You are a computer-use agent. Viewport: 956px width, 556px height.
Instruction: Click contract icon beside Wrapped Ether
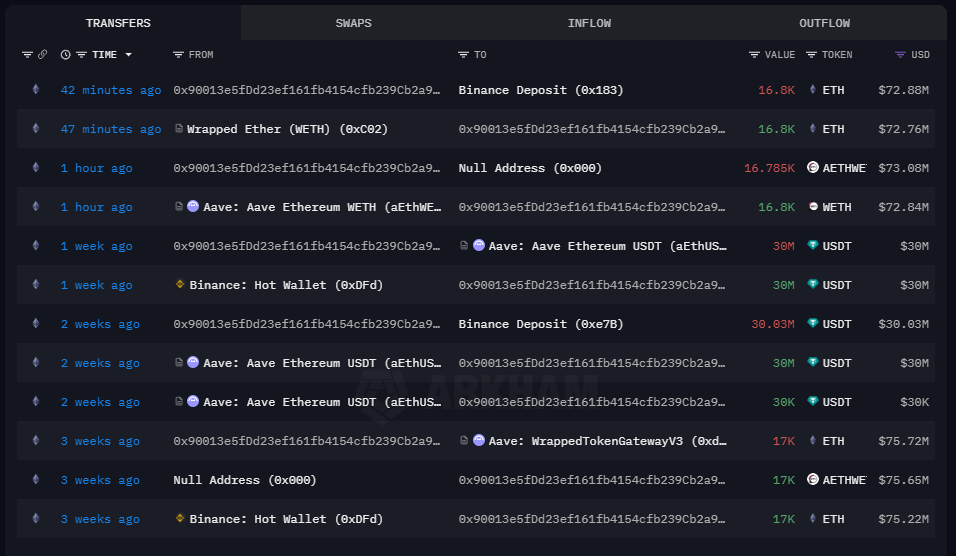[x=179, y=129]
